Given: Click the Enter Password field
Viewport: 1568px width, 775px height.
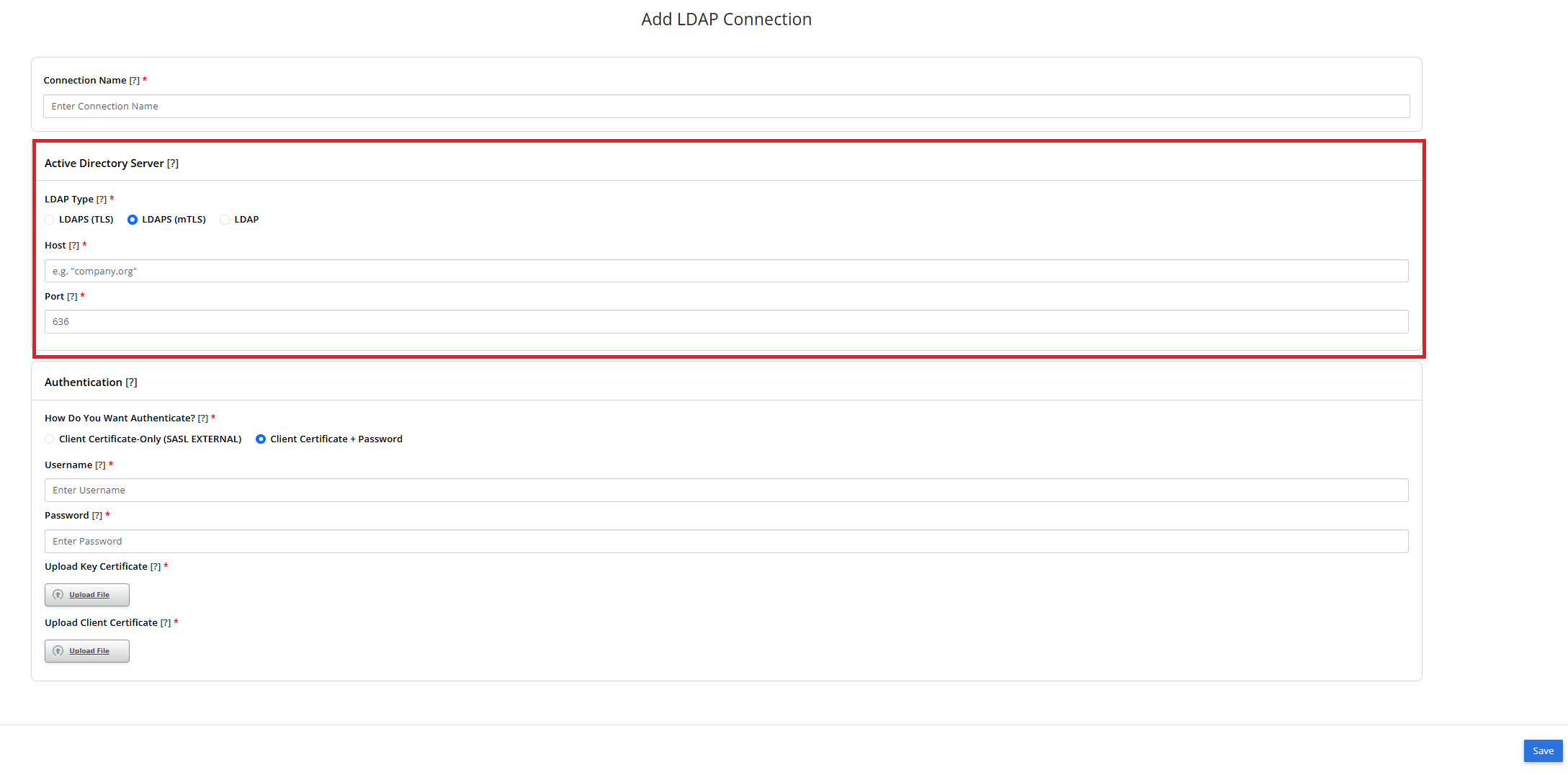Looking at the screenshot, I should coord(727,541).
